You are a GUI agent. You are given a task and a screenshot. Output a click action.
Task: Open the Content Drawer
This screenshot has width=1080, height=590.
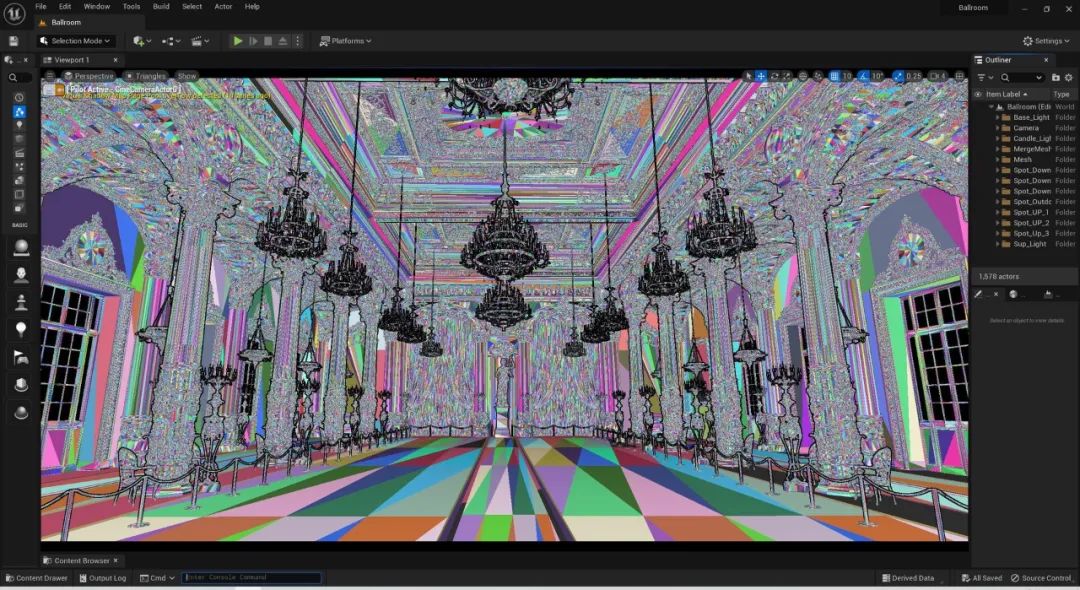36,578
